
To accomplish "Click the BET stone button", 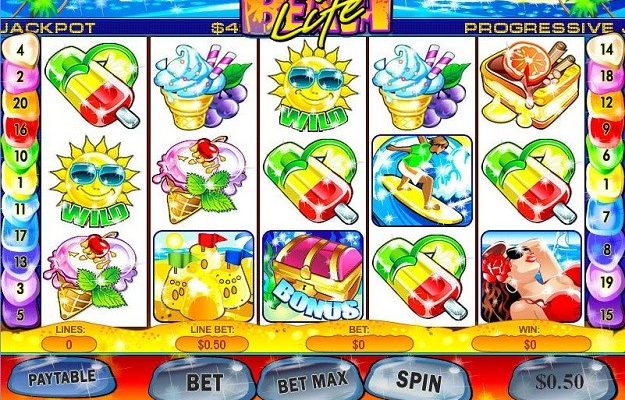I will click(x=204, y=380).
